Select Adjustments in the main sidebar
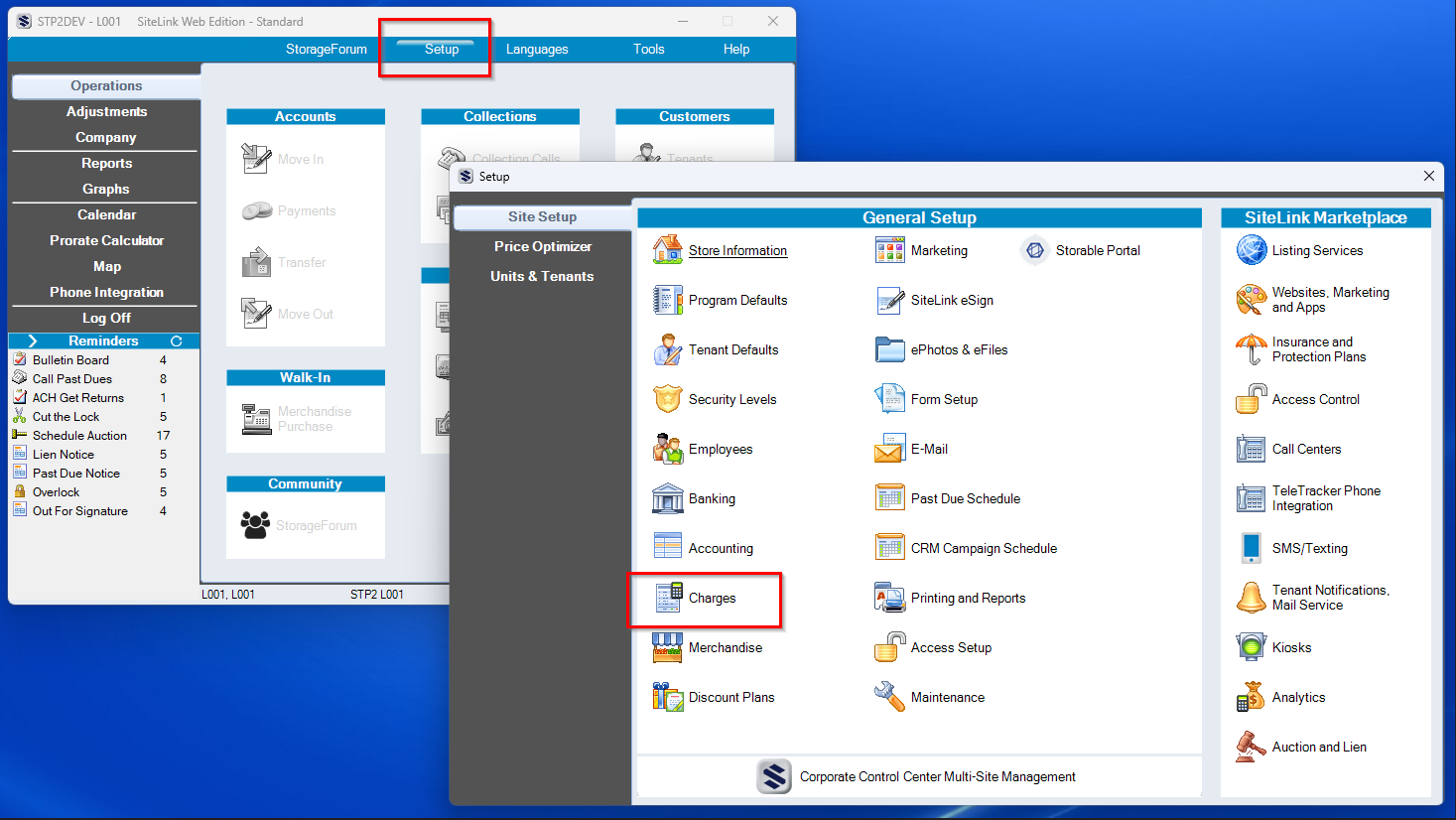 coord(106,111)
